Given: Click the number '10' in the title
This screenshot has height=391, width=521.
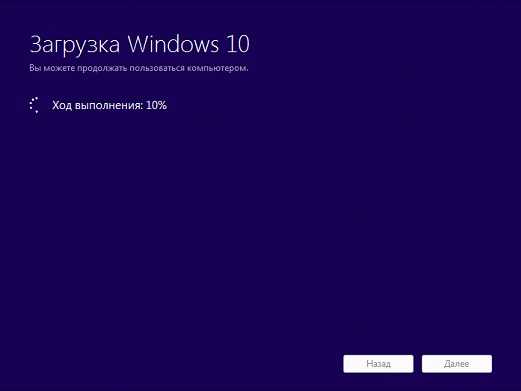Looking at the screenshot, I should coord(238,44).
